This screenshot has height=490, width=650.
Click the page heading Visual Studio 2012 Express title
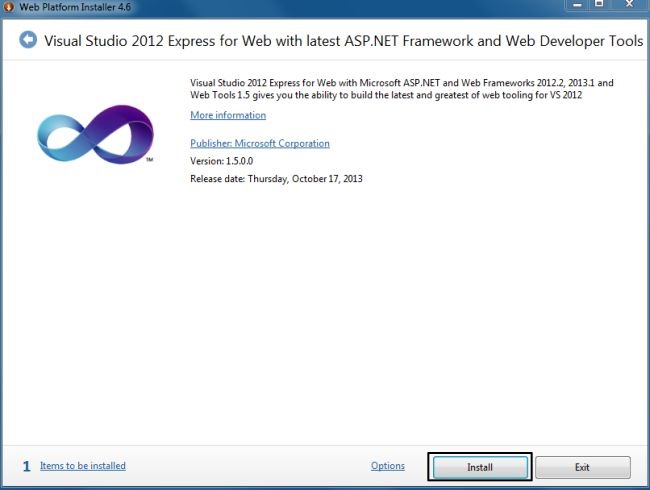pos(344,41)
